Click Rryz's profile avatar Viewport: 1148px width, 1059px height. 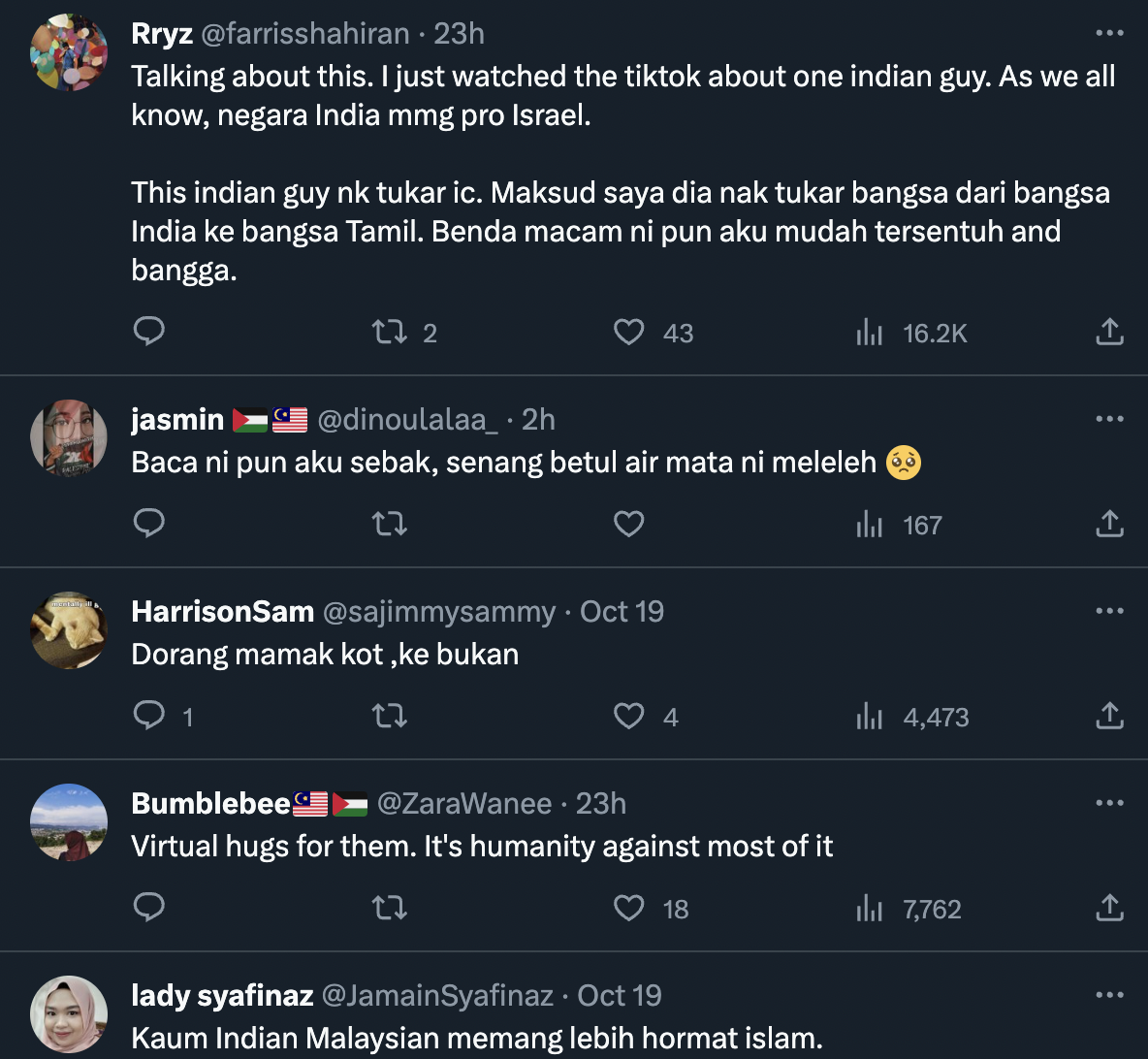click(x=69, y=53)
